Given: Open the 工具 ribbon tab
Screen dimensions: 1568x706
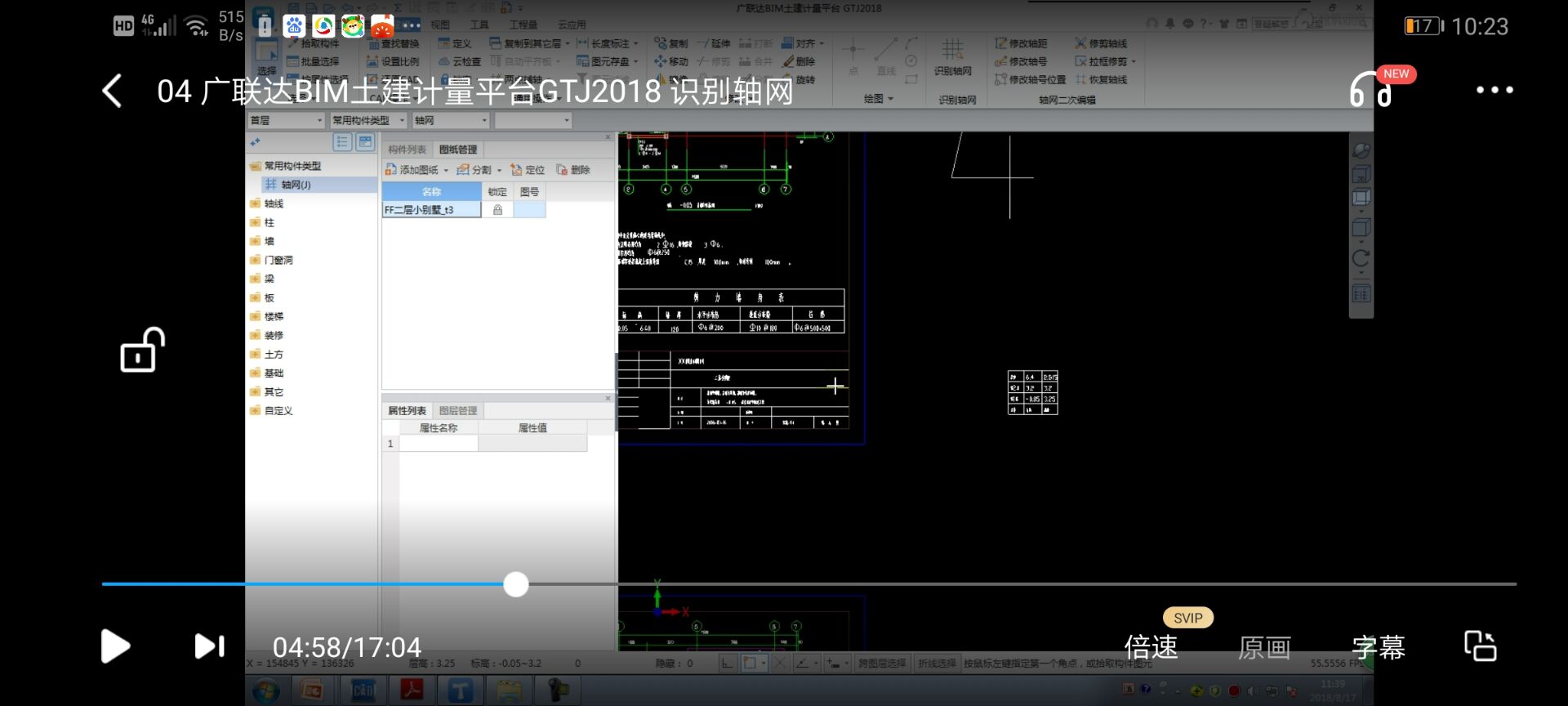Looking at the screenshot, I should pos(479,25).
